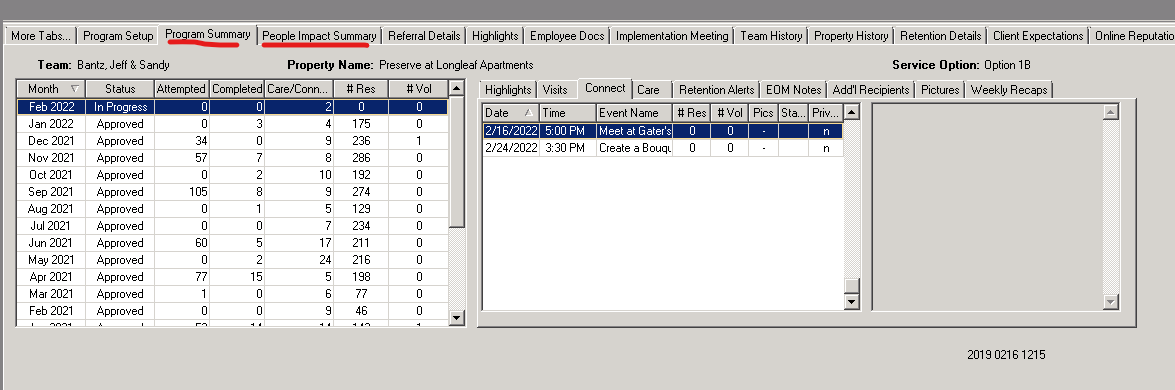1175x390 pixels.
Task: Select the Jul 2021 row
Action: [232, 226]
